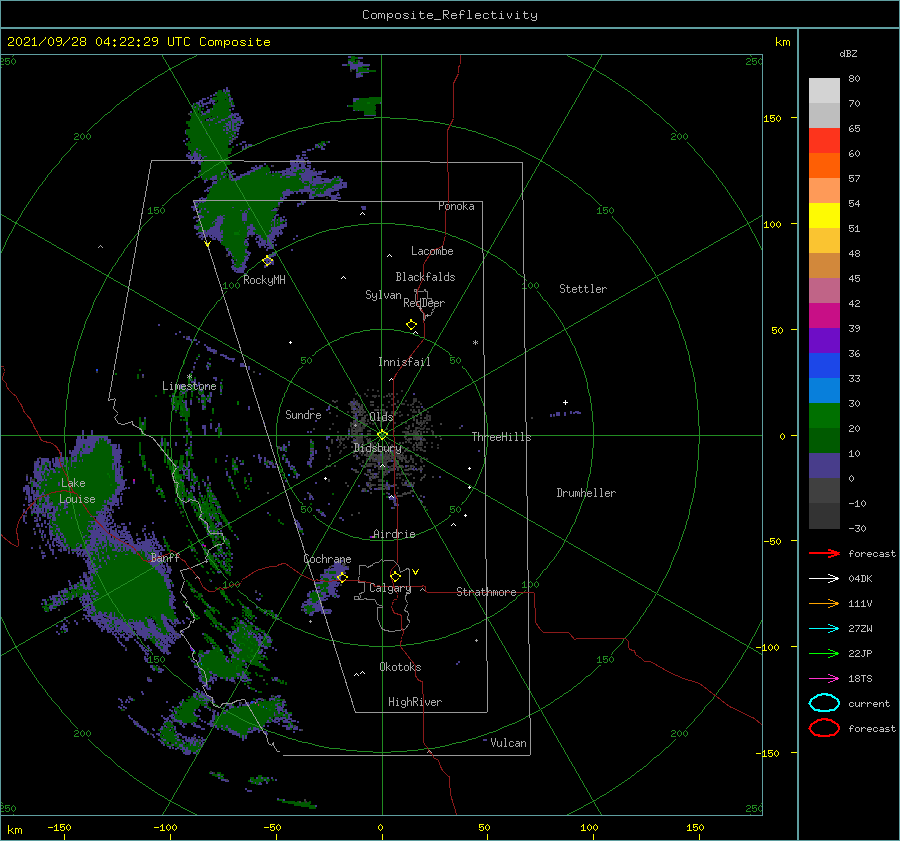Click the Okotoks label
This screenshot has height=841, width=900.
(x=400, y=667)
